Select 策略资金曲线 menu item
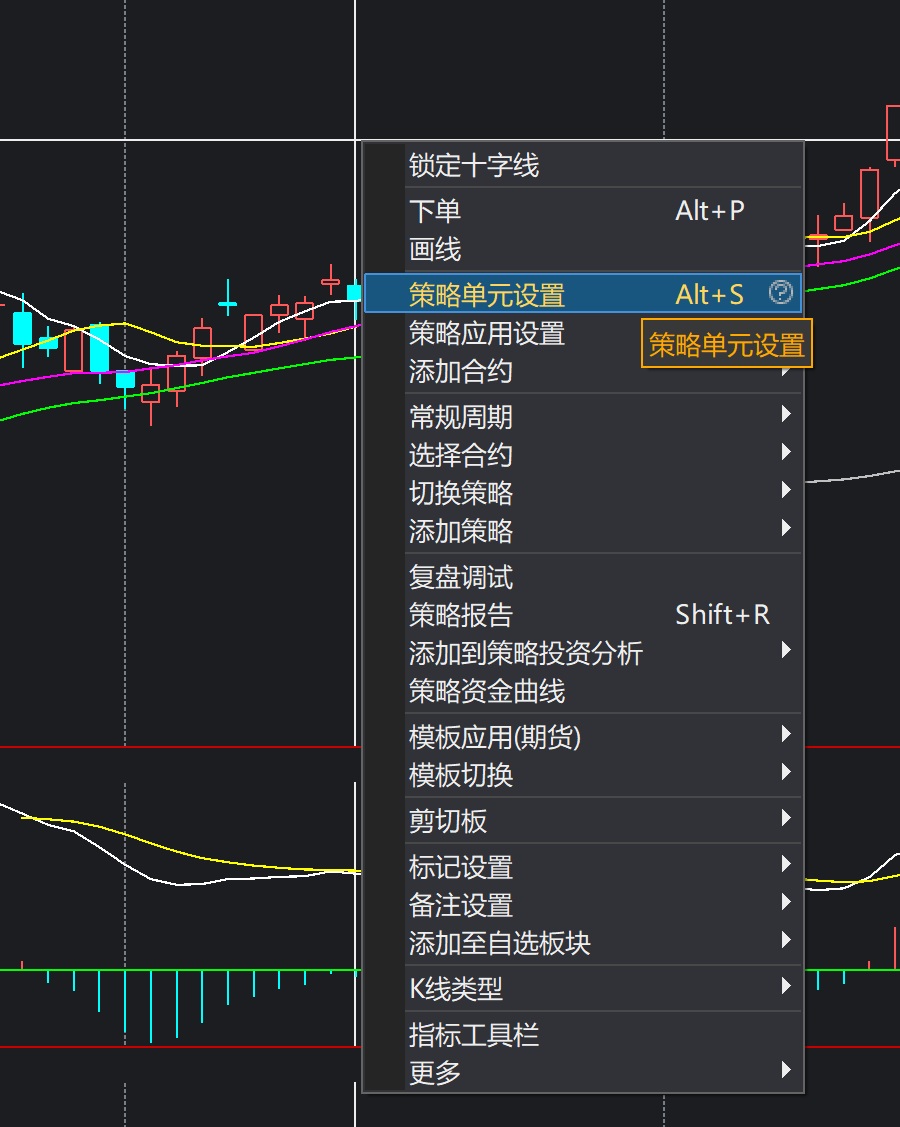Viewport: 900px width, 1127px height. [487, 691]
